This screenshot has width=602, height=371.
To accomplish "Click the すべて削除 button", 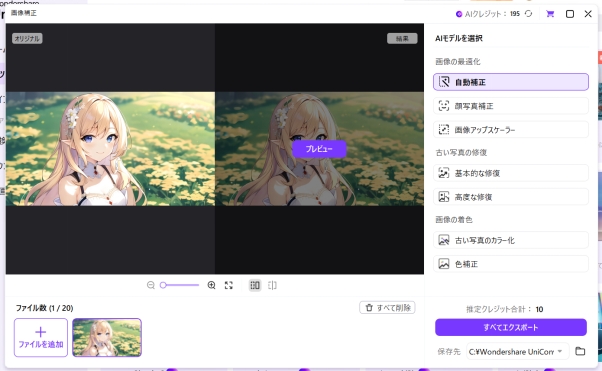I will [387, 308].
